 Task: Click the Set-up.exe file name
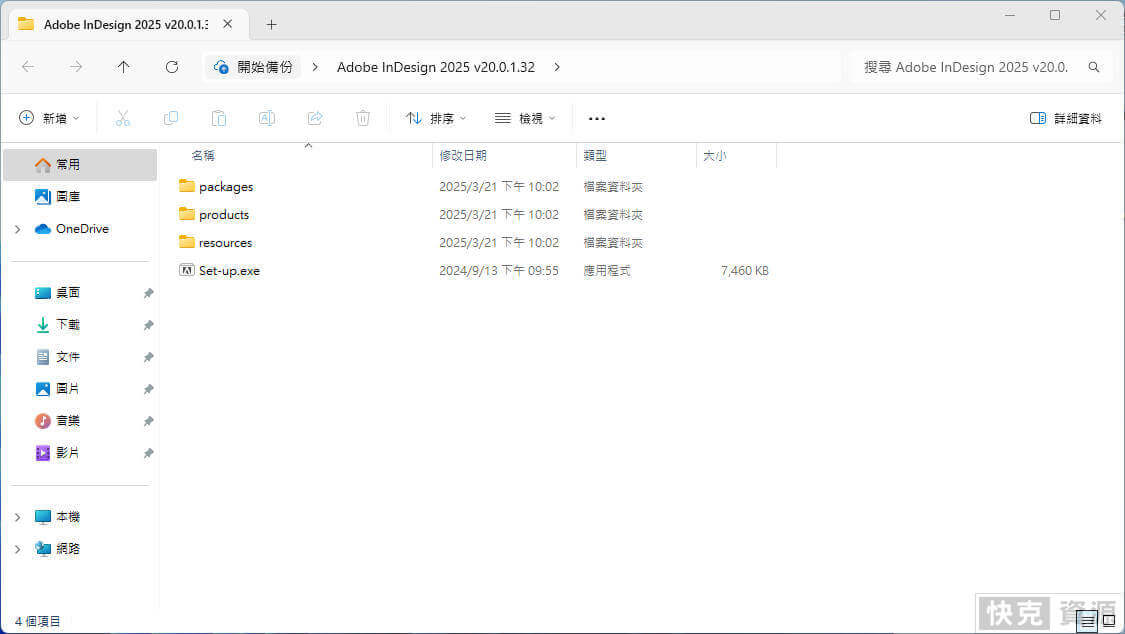coord(229,270)
